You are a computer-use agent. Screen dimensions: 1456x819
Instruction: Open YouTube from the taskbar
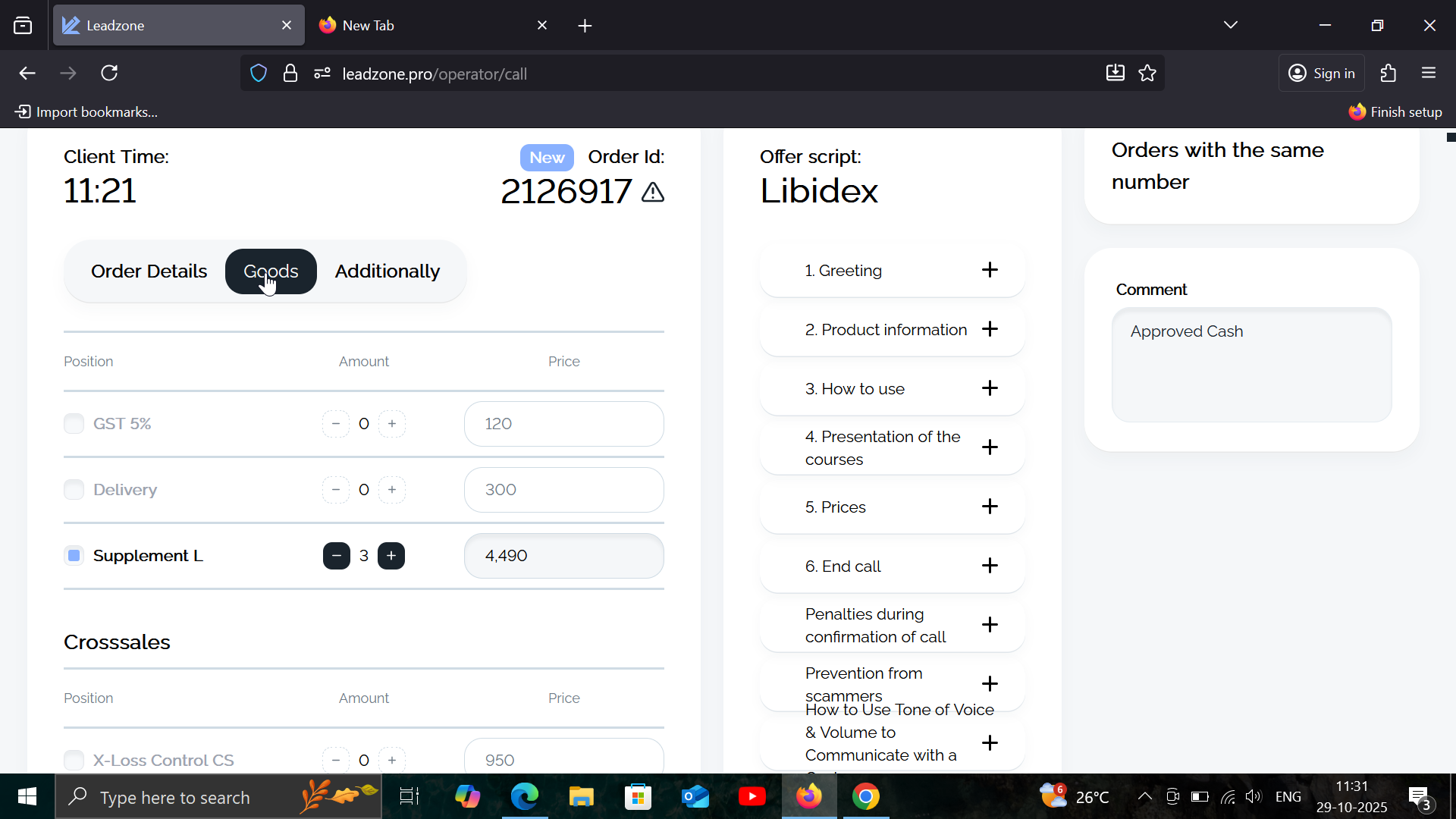point(752,797)
